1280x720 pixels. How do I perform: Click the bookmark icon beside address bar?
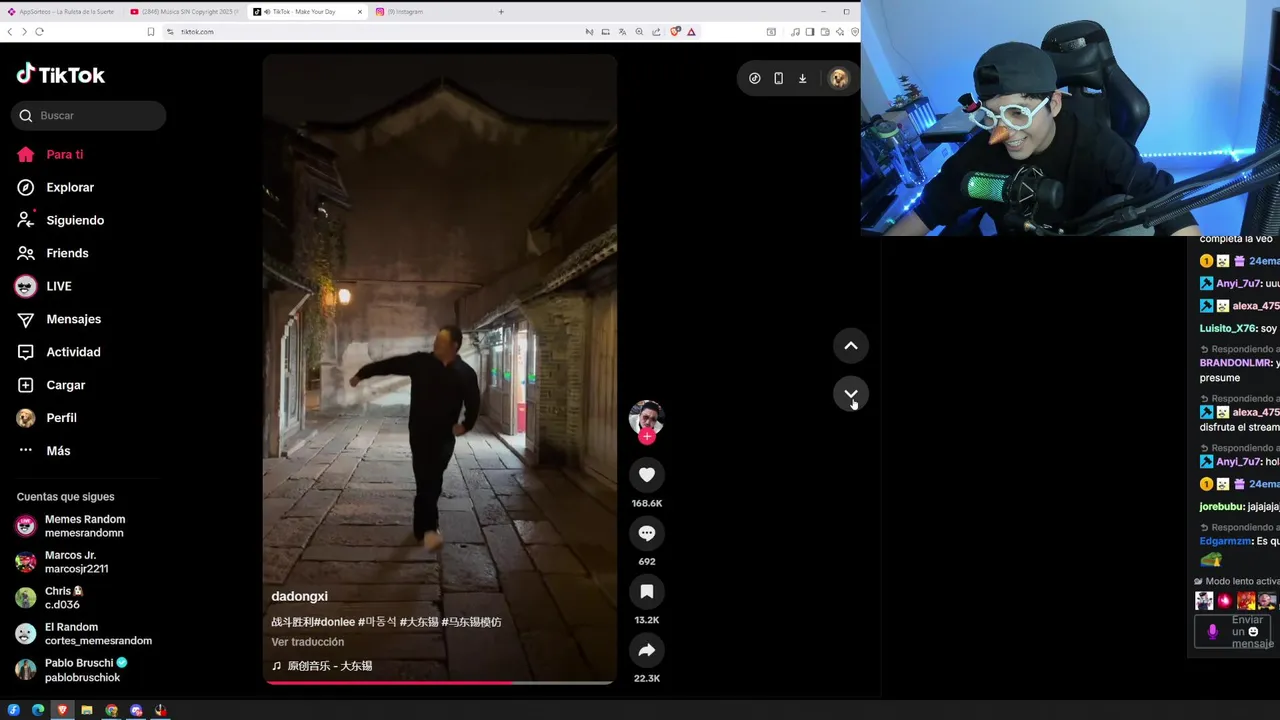[x=151, y=32]
